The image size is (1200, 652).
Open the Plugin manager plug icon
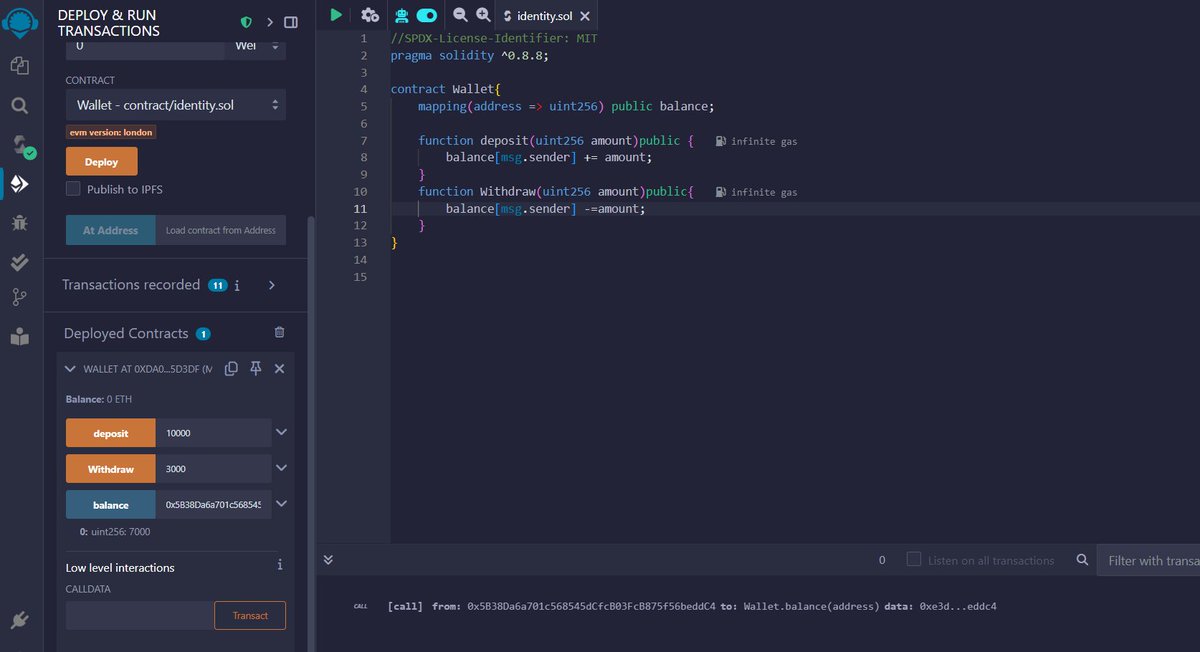pos(20,620)
